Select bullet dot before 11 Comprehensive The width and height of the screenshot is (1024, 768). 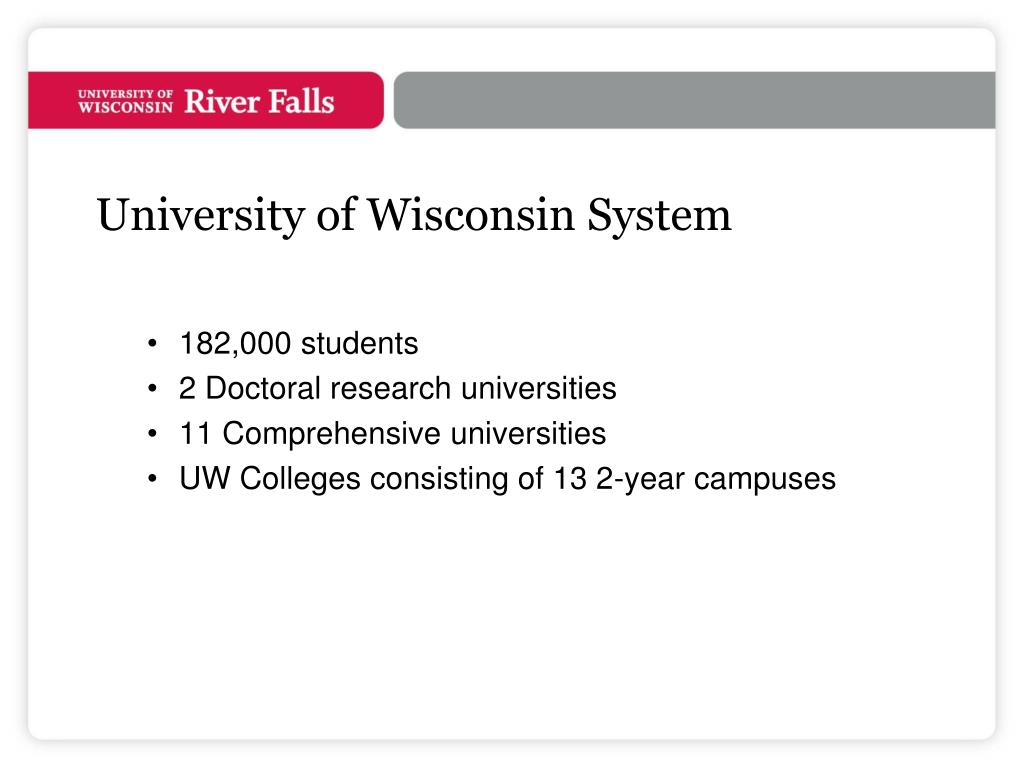coord(152,434)
